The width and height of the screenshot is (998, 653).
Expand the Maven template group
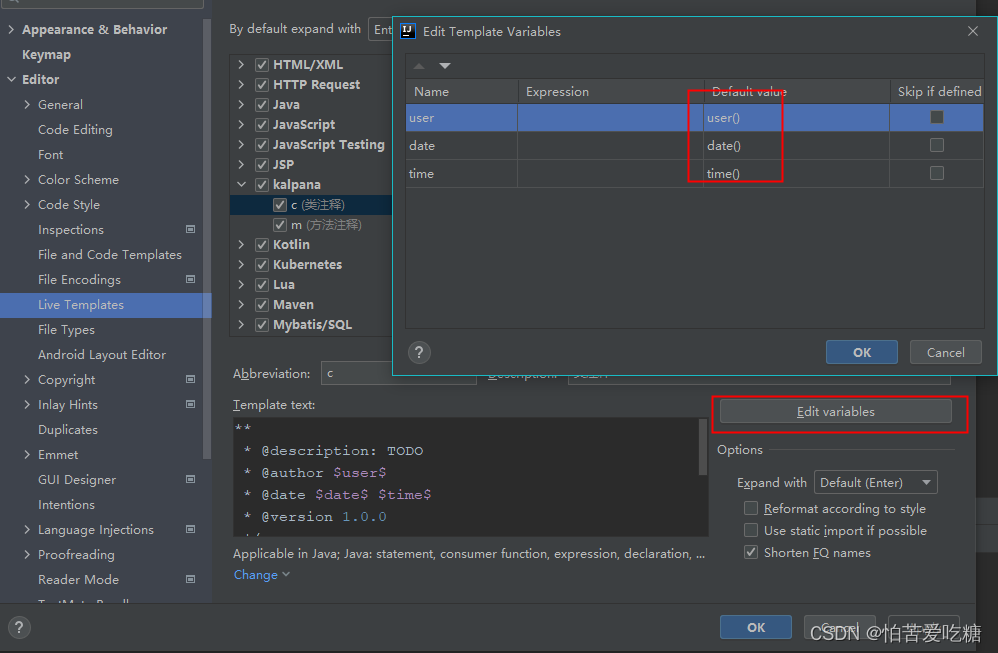pyautogui.click(x=241, y=304)
